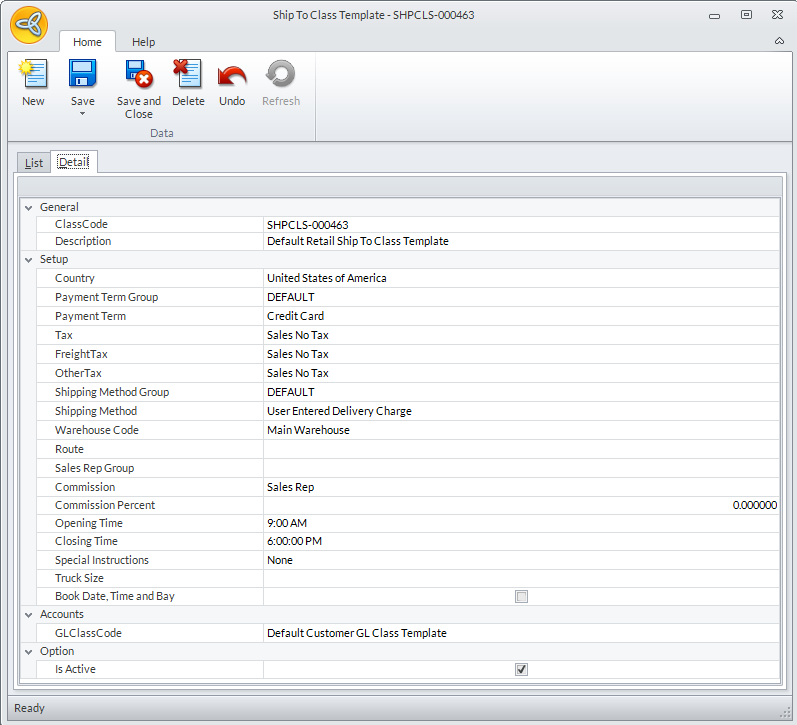Uncheck the Is Active checkbox
This screenshot has height=725, width=797.
pyautogui.click(x=521, y=670)
